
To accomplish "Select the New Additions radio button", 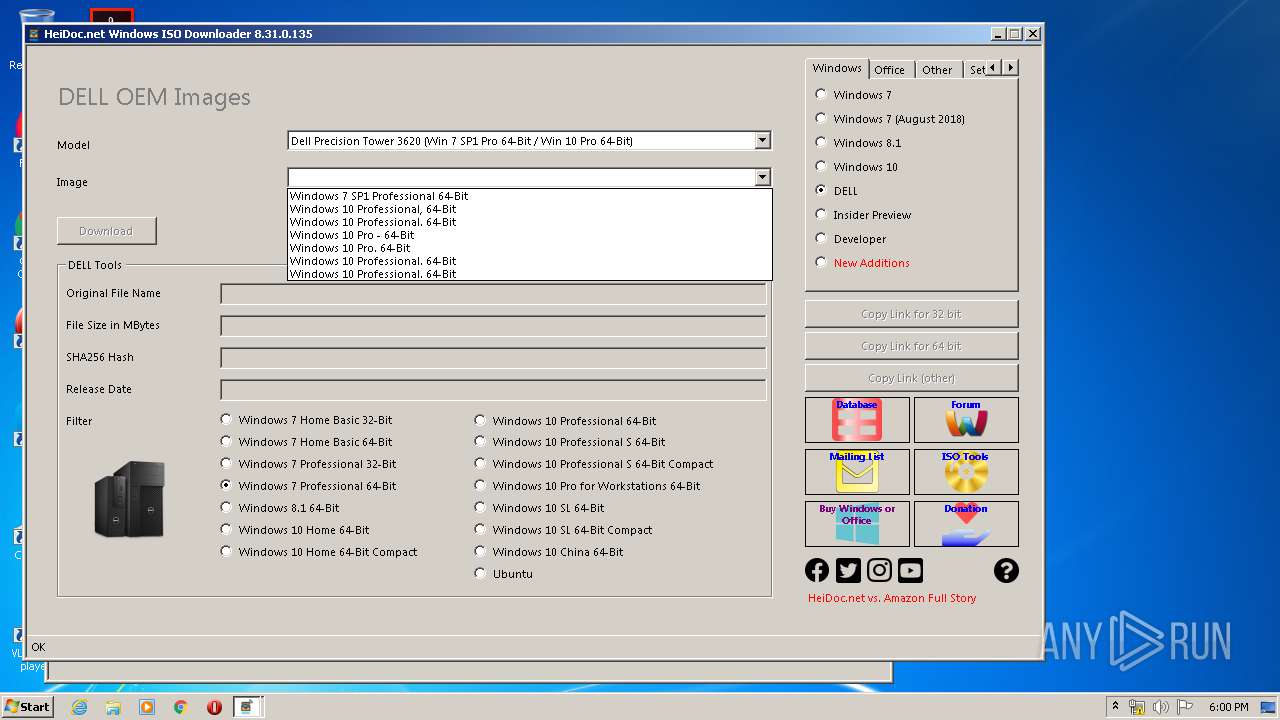I will [x=821, y=262].
